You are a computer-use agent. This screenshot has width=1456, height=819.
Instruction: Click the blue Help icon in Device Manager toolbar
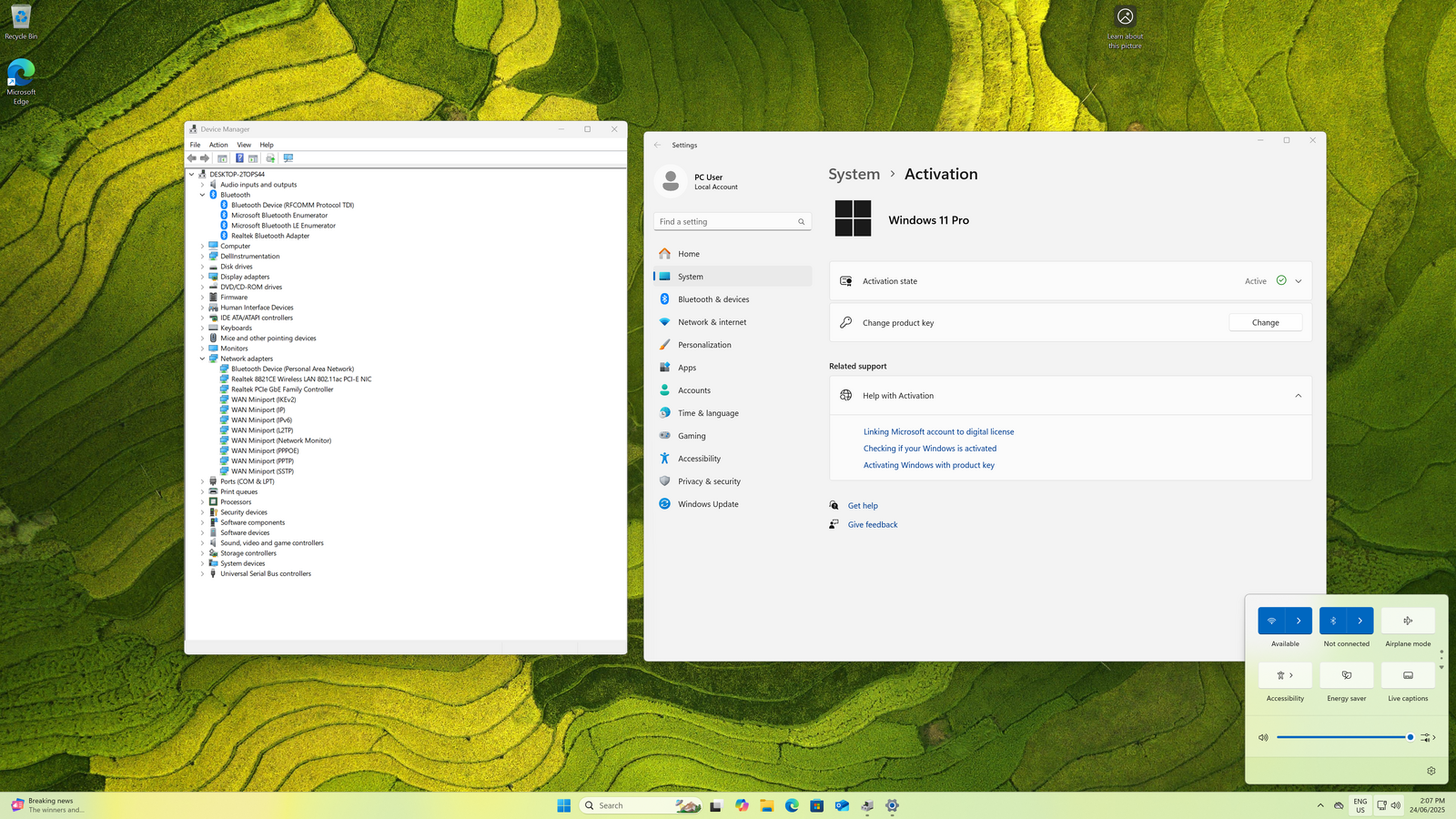point(239,158)
